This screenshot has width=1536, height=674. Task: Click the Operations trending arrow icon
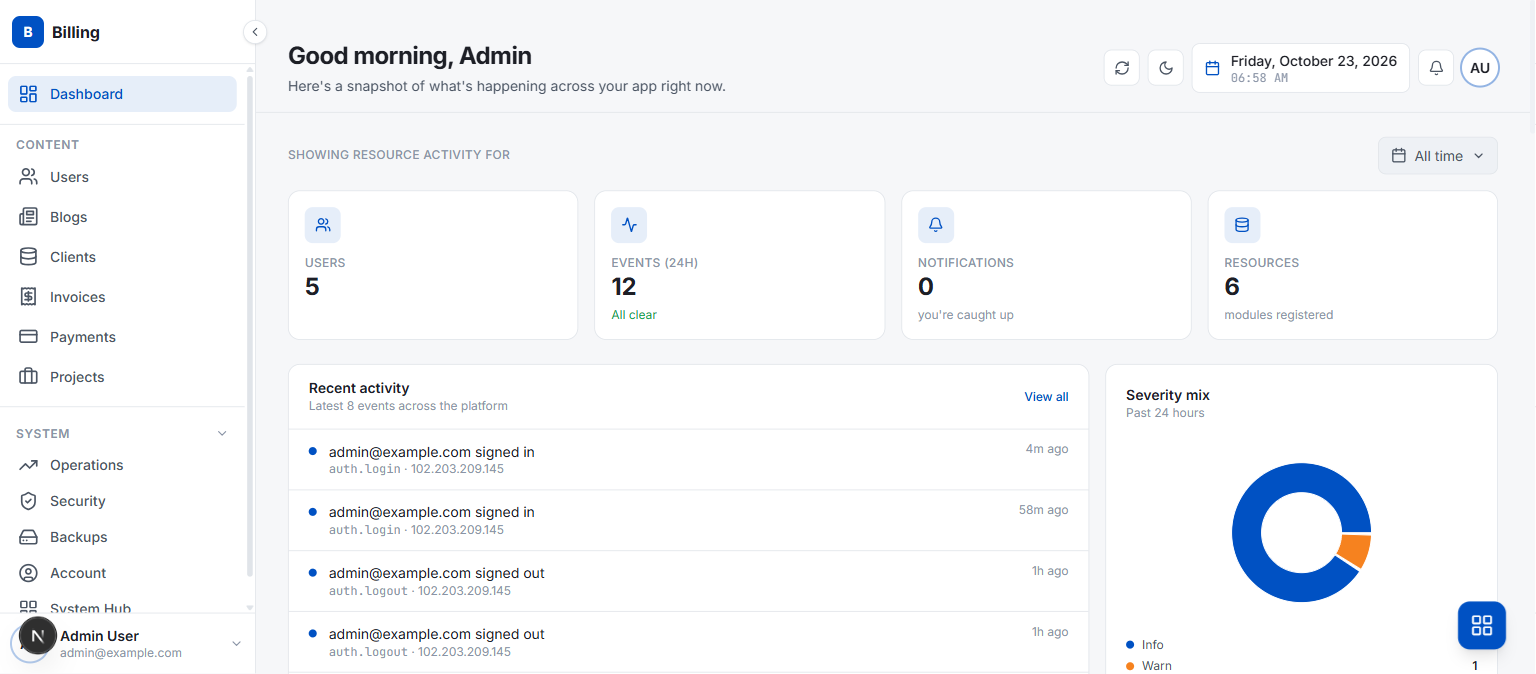click(x=29, y=465)
